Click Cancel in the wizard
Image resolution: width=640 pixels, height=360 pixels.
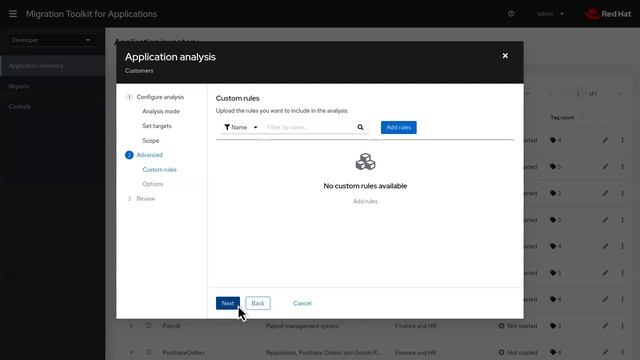302,303
